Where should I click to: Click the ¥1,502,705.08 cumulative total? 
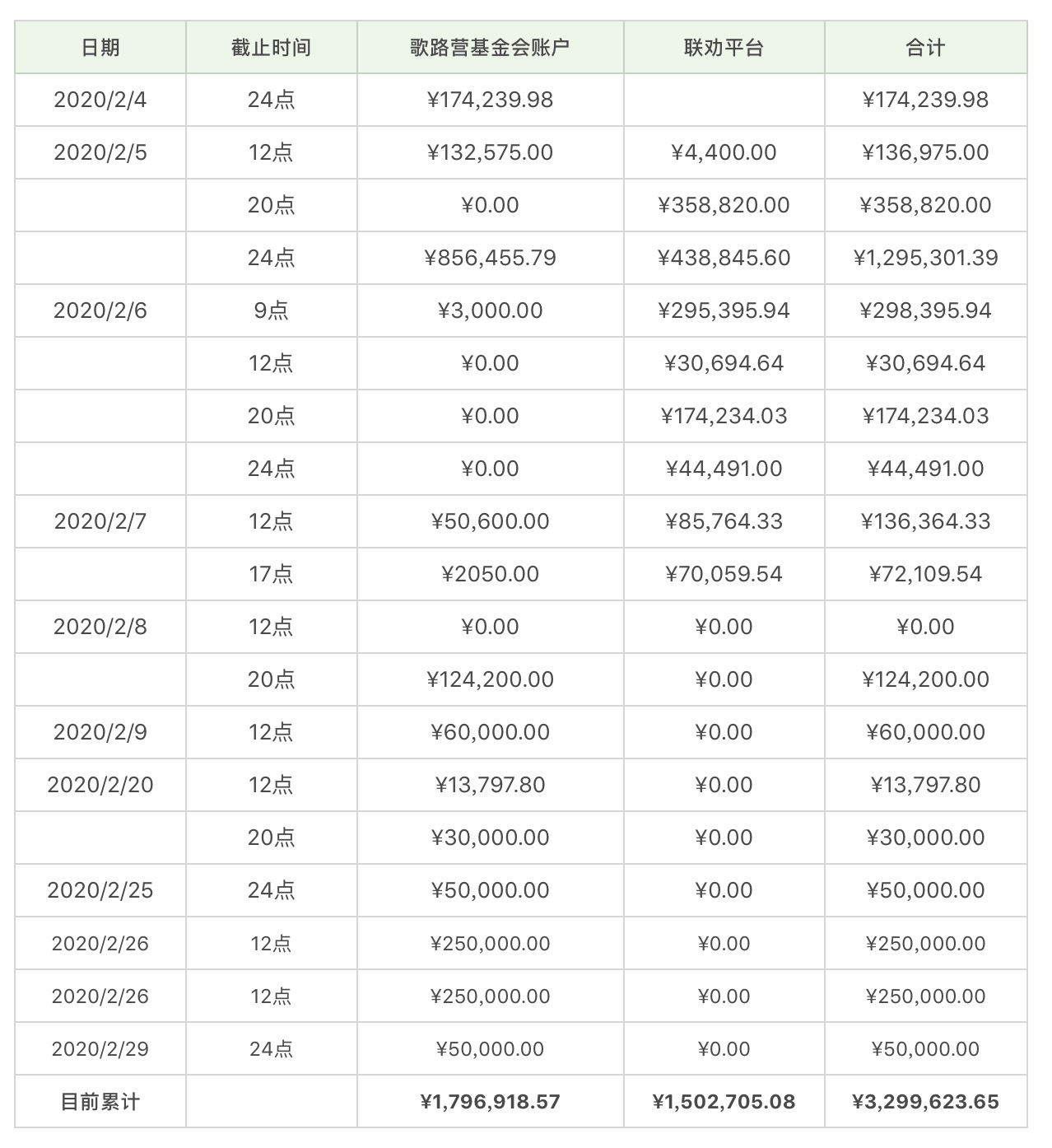click(x=724, y=1102)
